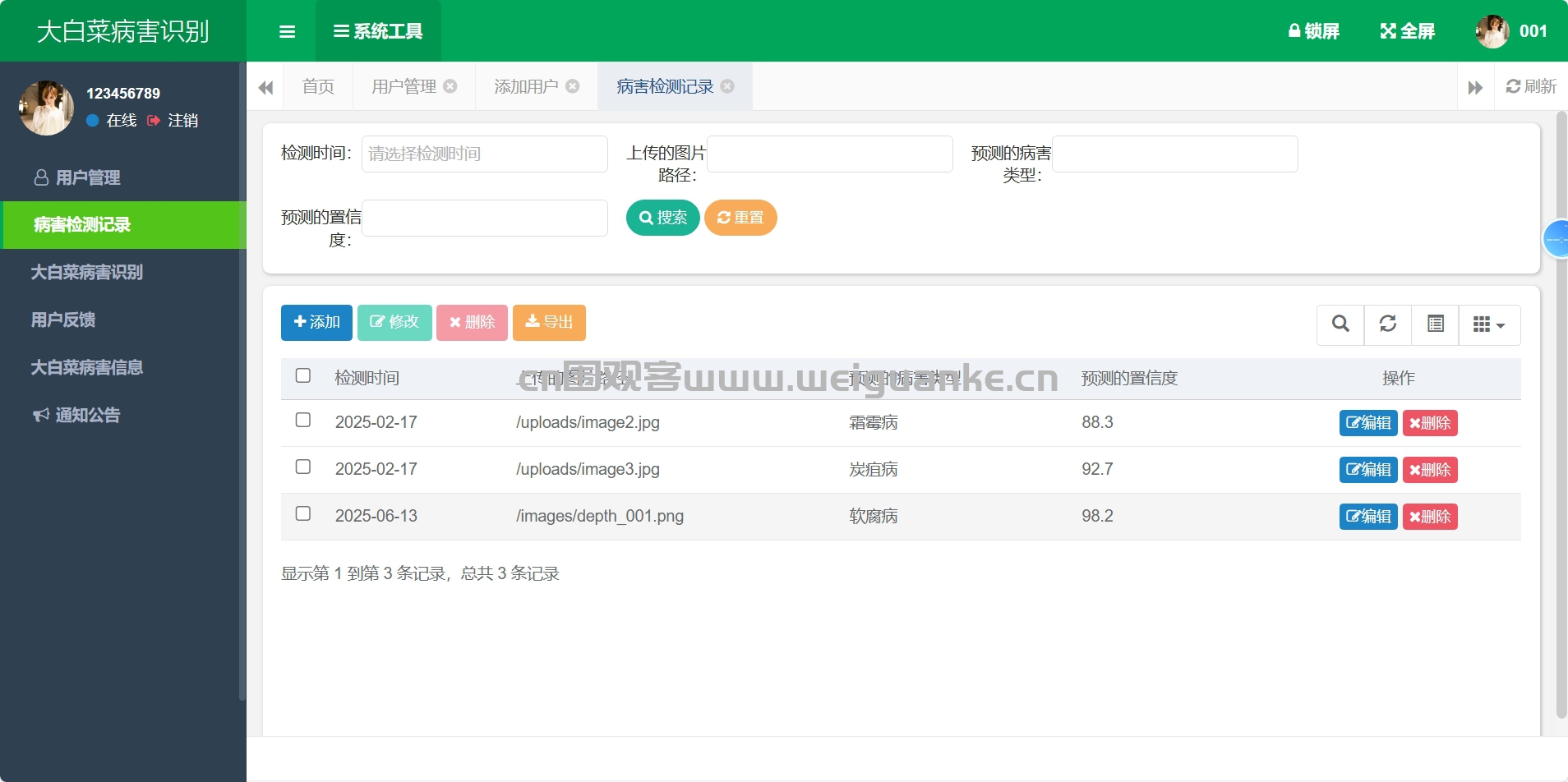This screenshot has height=782, width=1568.
Task: Check the row for /images/depth_001.png
Action: point(303,513)
